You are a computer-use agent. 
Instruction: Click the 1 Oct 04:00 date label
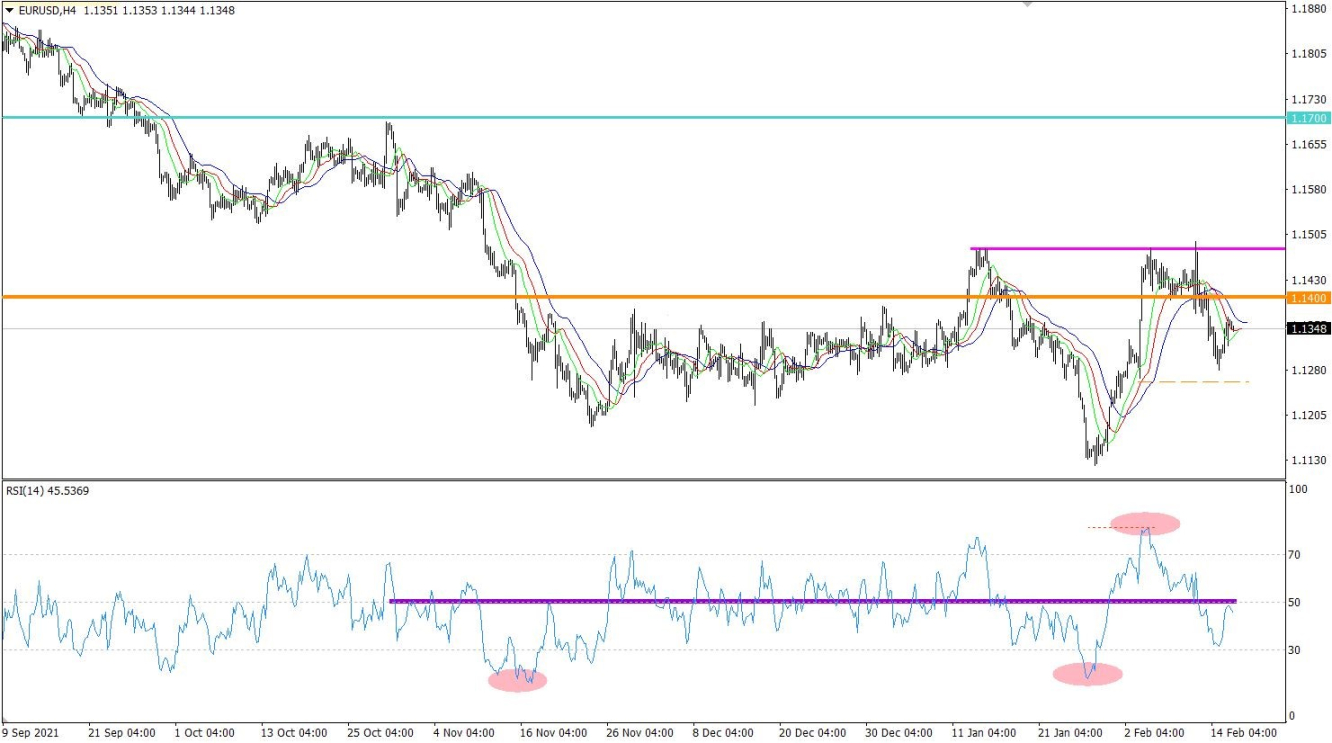[x=207, y=733]
